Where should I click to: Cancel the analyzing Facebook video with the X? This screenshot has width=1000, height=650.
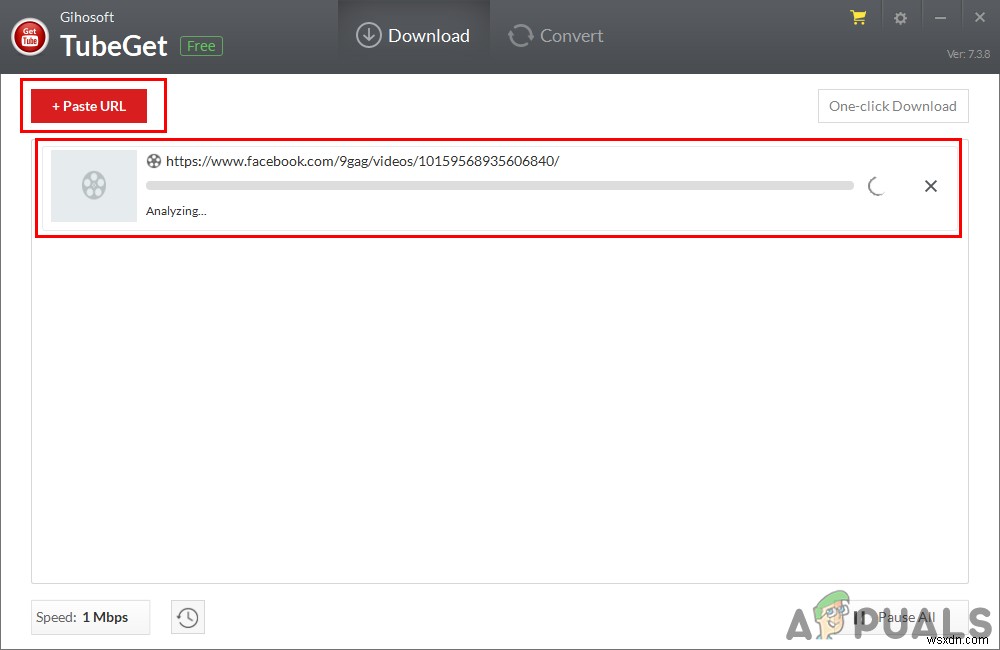[930, 186]
